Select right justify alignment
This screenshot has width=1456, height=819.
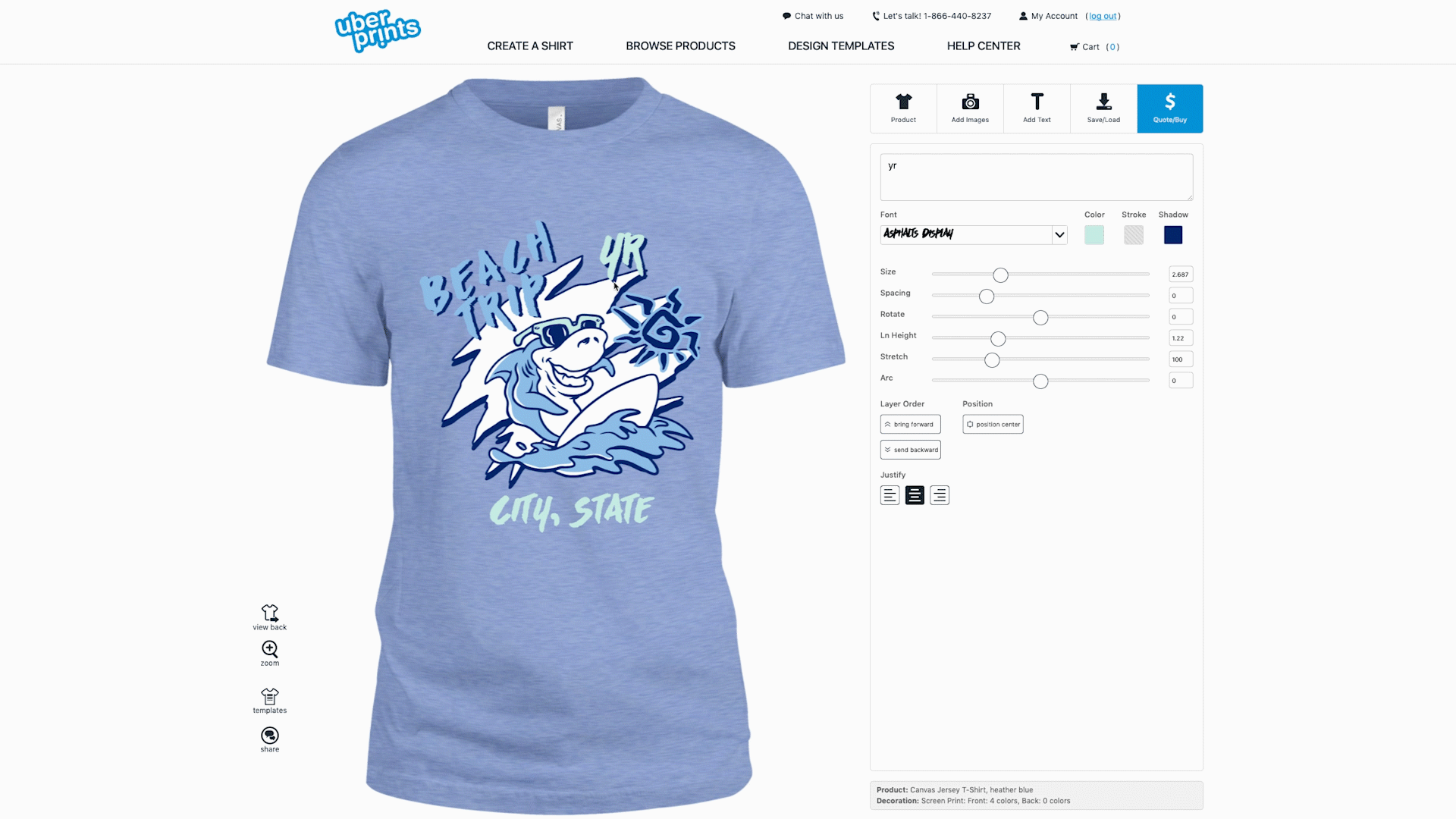(939, 495)
